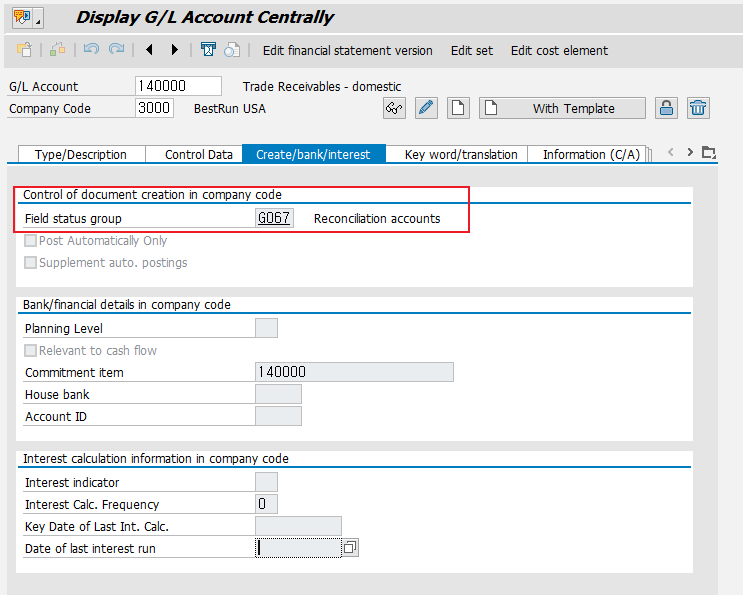Click the G/L Account number field
This screenshot has height=595, width=743.
(178, 86)
